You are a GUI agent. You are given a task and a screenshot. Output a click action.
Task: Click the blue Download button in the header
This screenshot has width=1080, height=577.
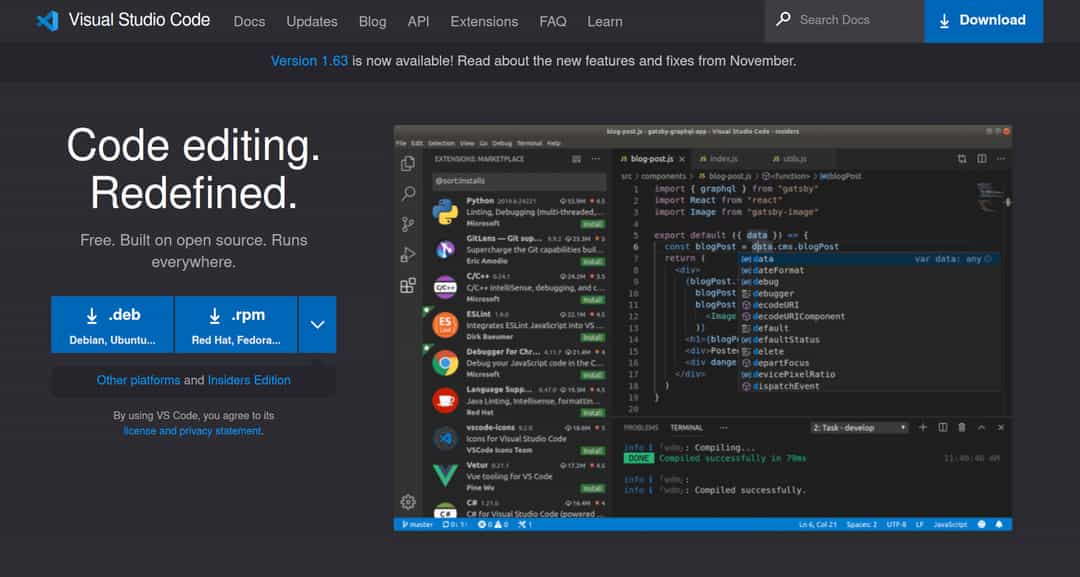point(984,21)
